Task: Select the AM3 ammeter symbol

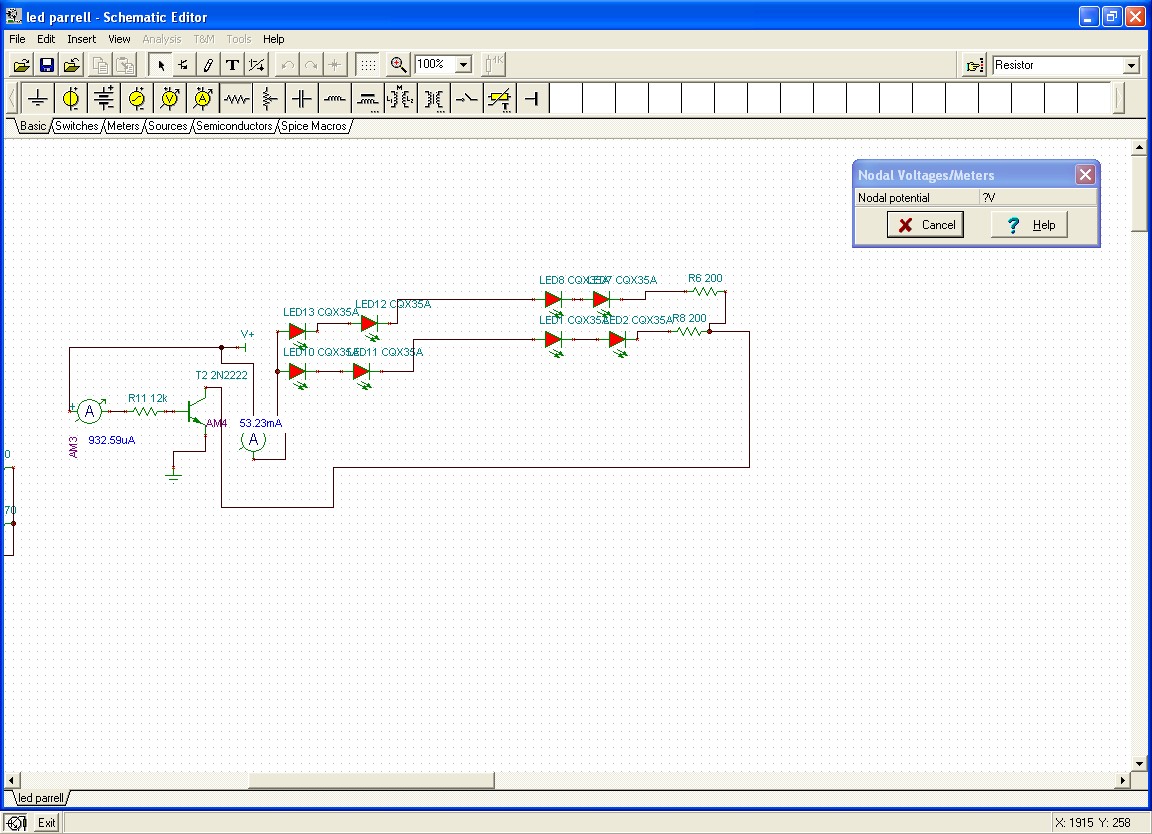Action: point(90,411)
